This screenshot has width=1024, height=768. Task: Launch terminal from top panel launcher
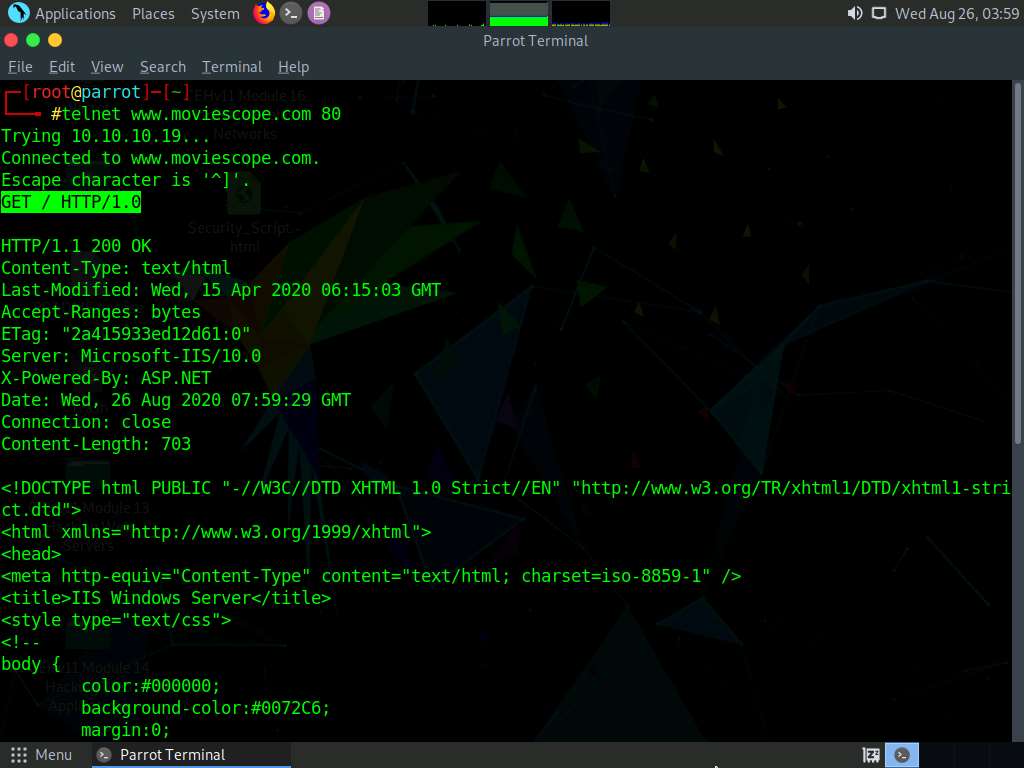[291, 13]
